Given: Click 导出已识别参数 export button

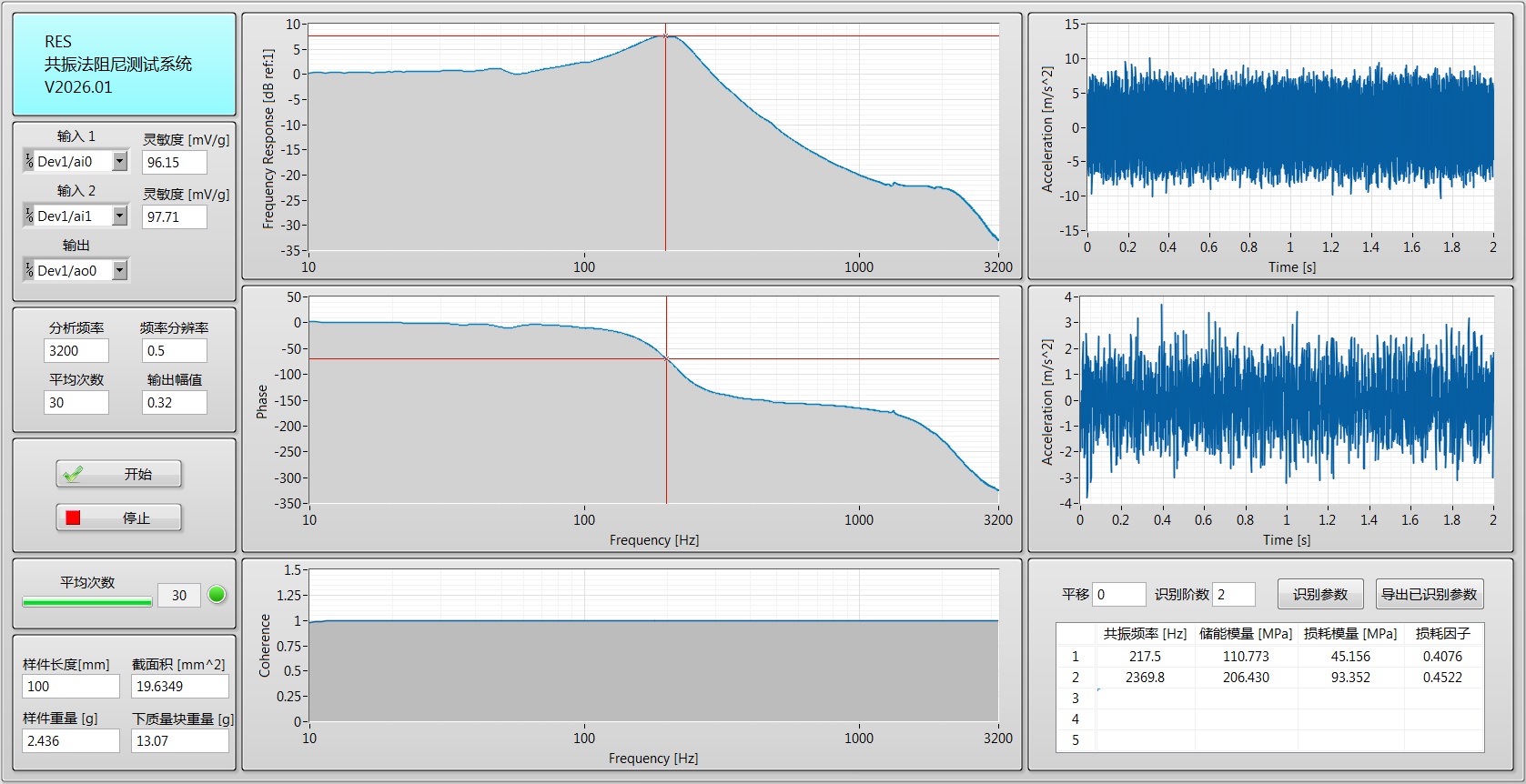Looking at the screenshot, I should (x=1429, y=594).
